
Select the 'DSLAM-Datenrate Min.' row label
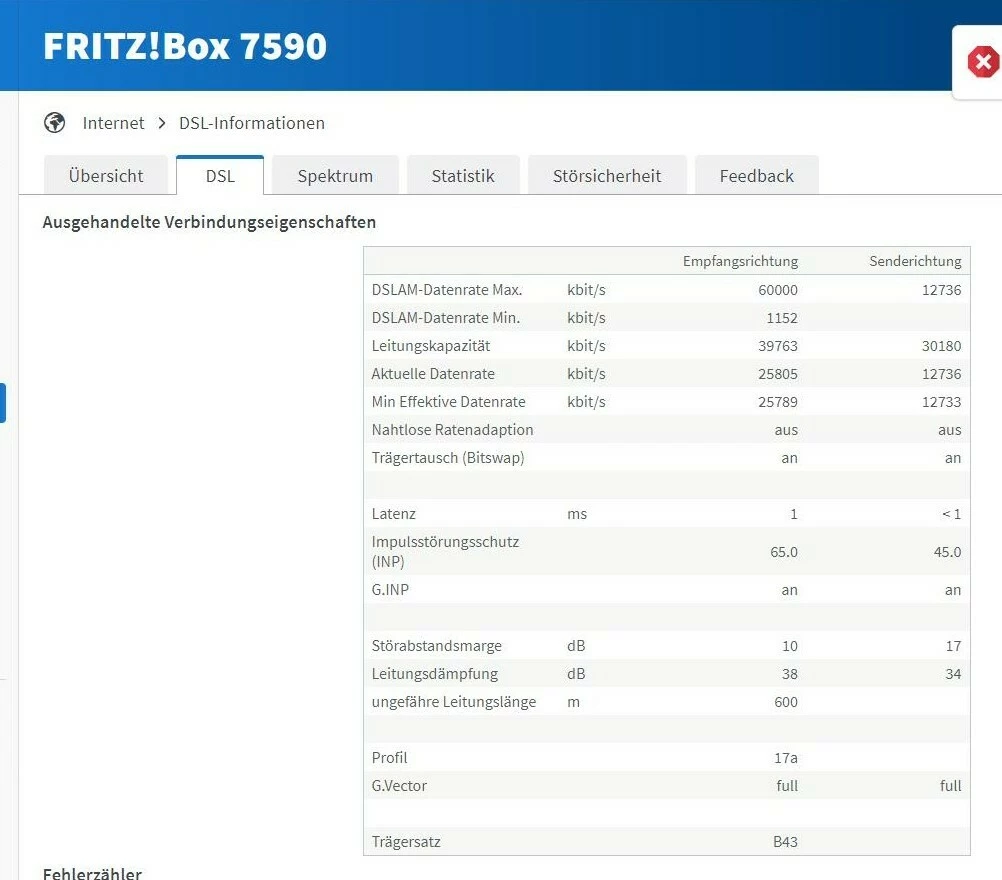[x=445, y=318]
